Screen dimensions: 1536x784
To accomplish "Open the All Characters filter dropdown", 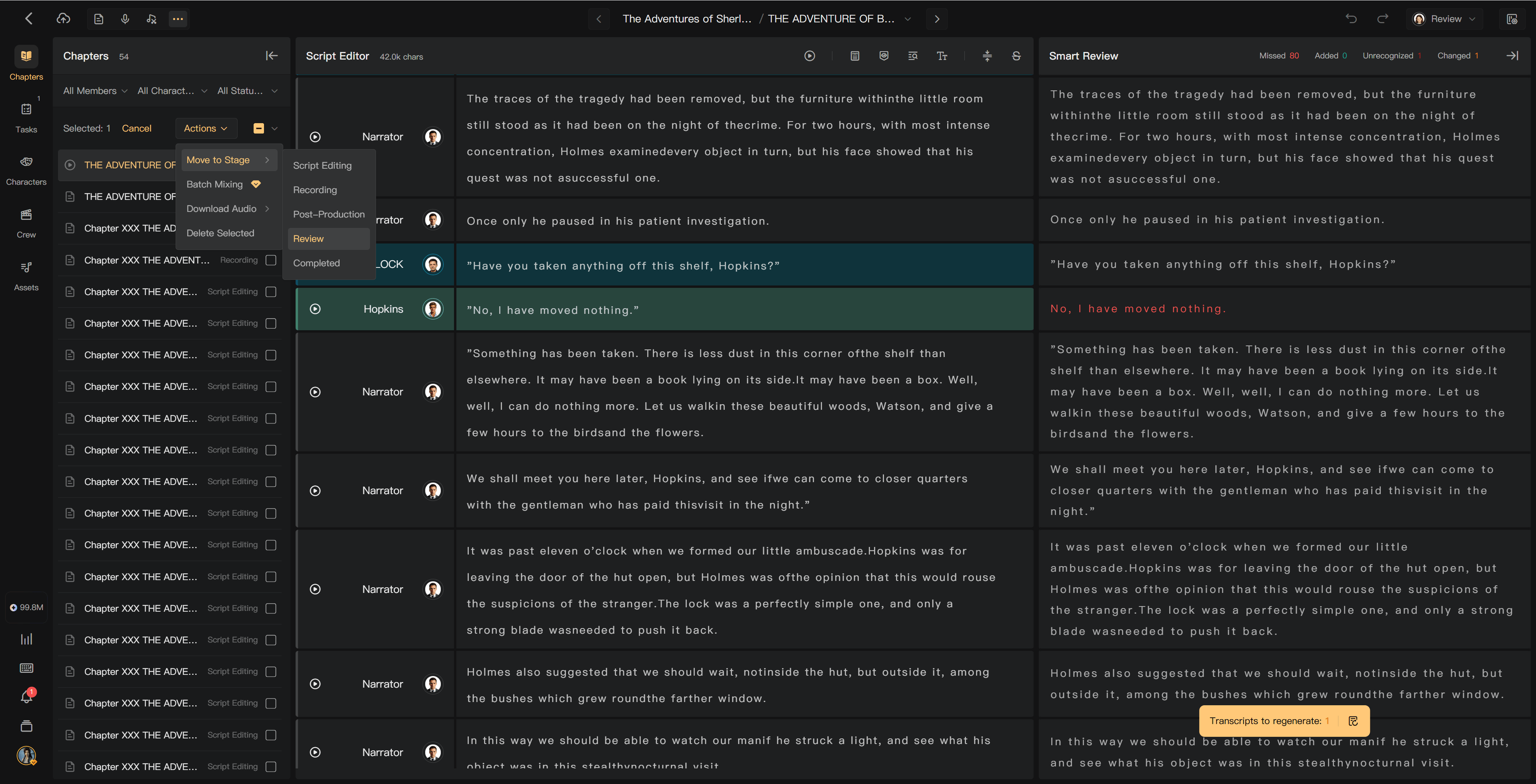I will point(172,90).
